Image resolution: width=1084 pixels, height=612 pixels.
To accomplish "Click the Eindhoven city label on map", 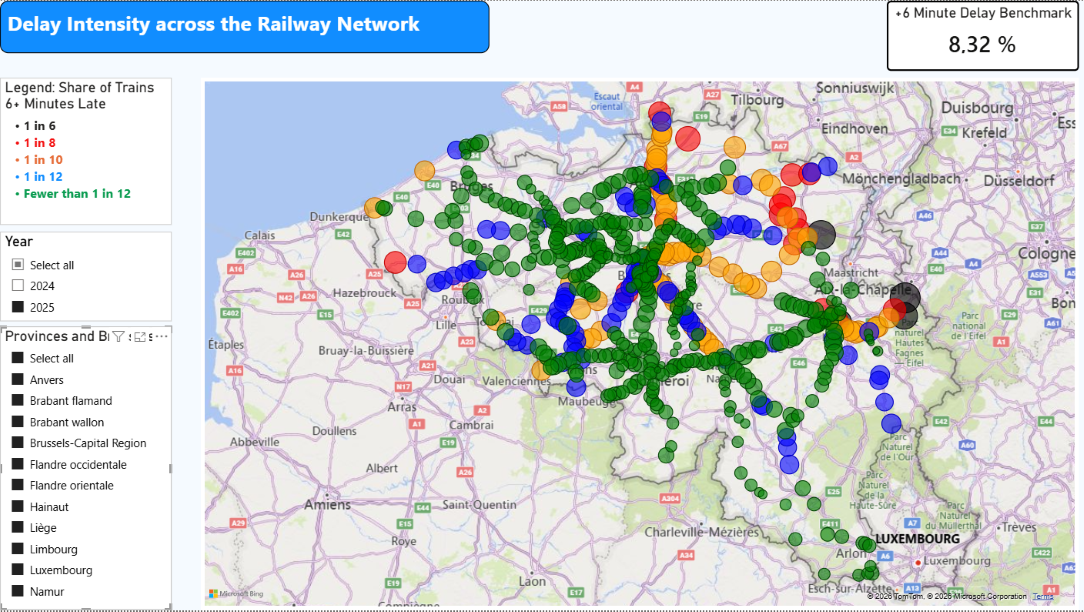I will point(854,129).
